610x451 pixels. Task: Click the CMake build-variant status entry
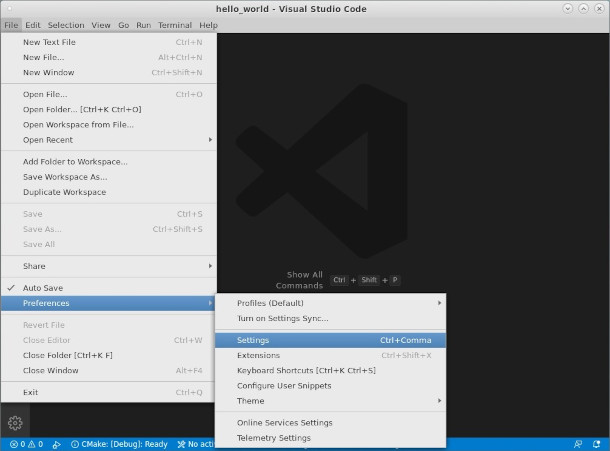pyautogui.click(x=119, y=444)
